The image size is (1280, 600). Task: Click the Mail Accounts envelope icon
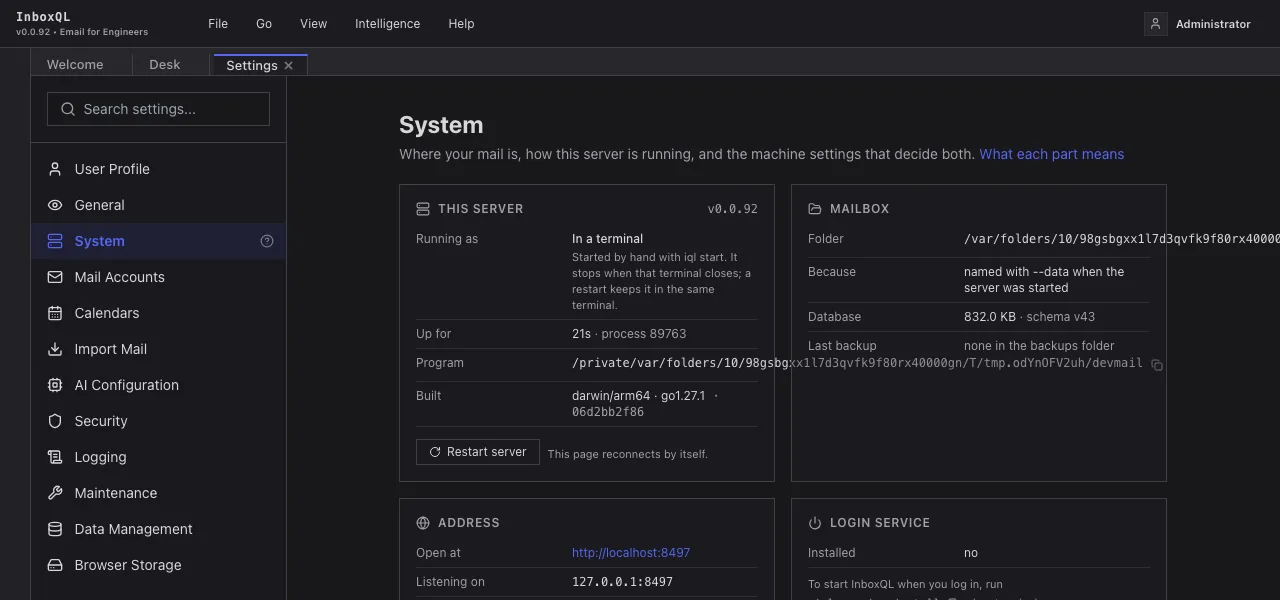55,277
